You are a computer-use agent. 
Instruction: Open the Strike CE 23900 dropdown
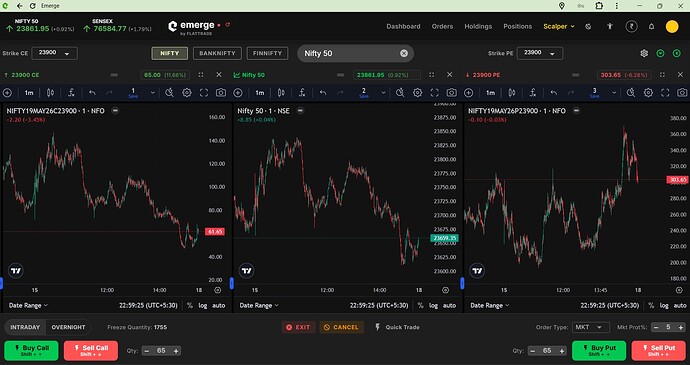pyautogui.click(x=55, y=53)
